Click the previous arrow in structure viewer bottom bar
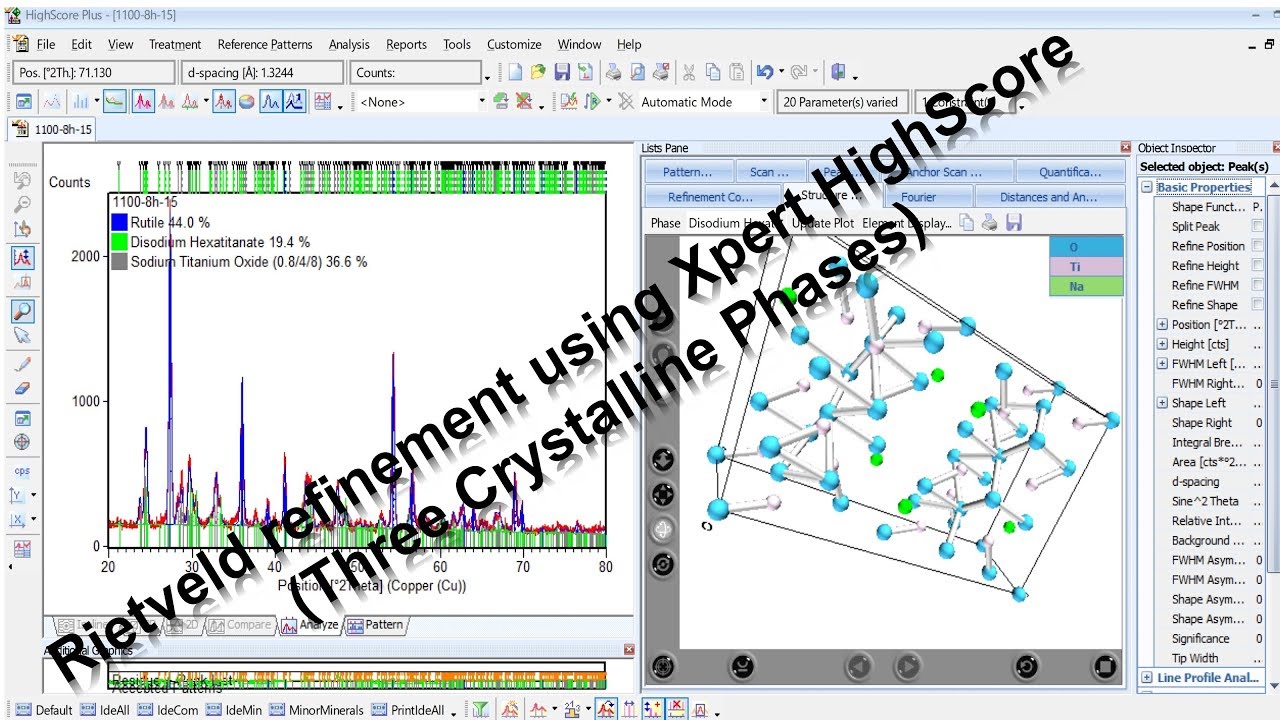 [x=859, y=666]
